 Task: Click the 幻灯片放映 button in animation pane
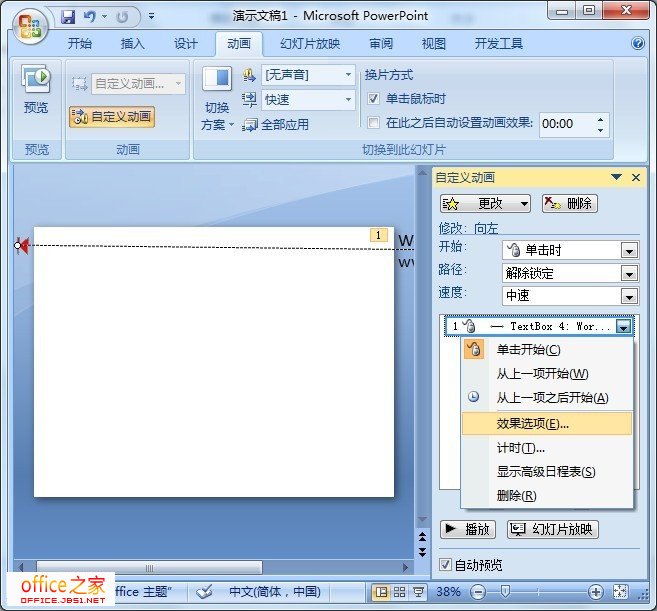pos(553,529)
